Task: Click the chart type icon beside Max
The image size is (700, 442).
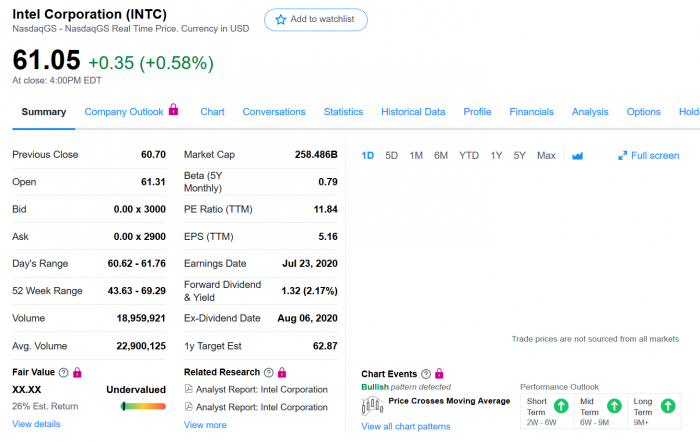Action: pyautogui.click(x=577, y=156)
